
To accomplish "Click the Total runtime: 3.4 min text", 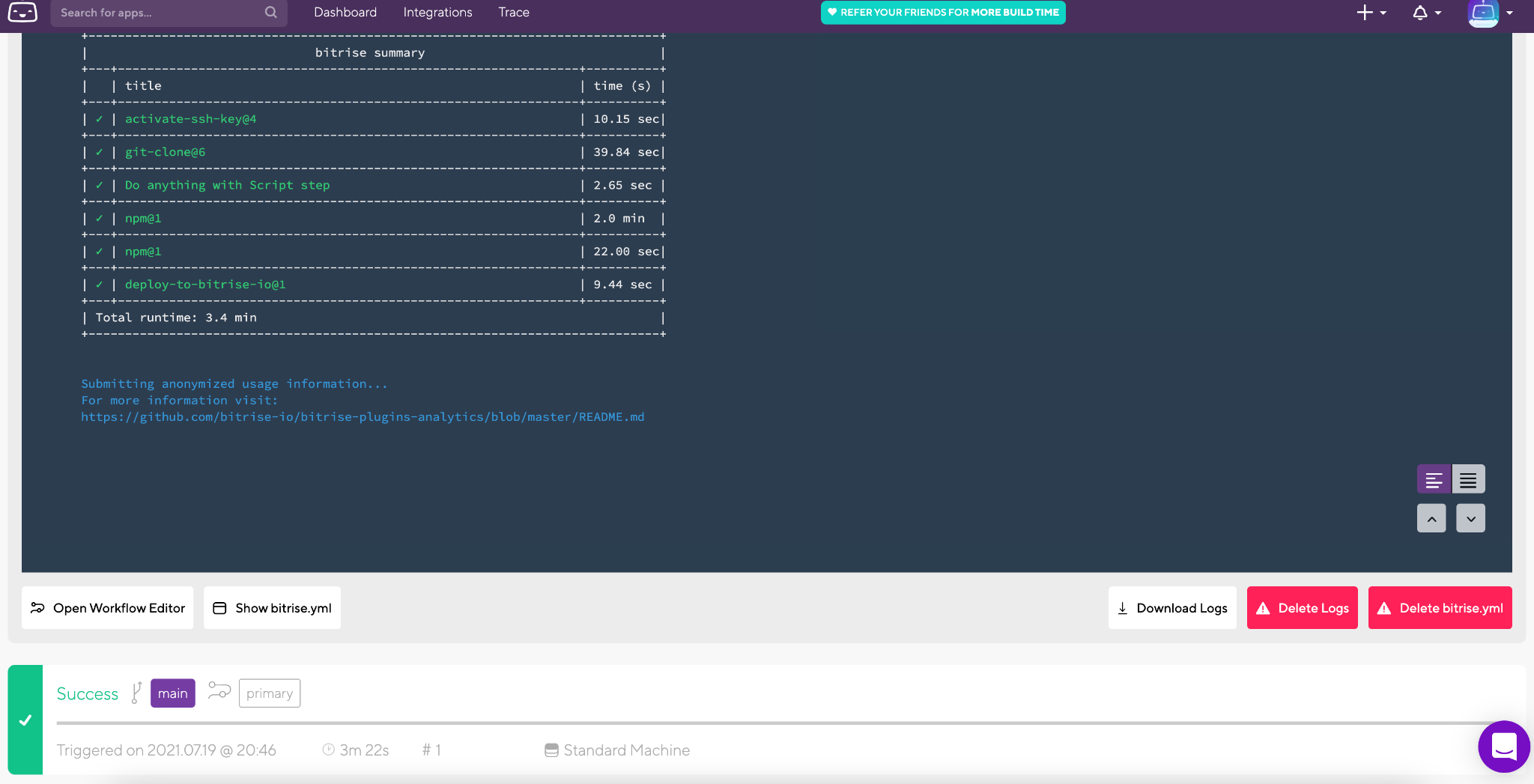I will [x=176, y=317].
